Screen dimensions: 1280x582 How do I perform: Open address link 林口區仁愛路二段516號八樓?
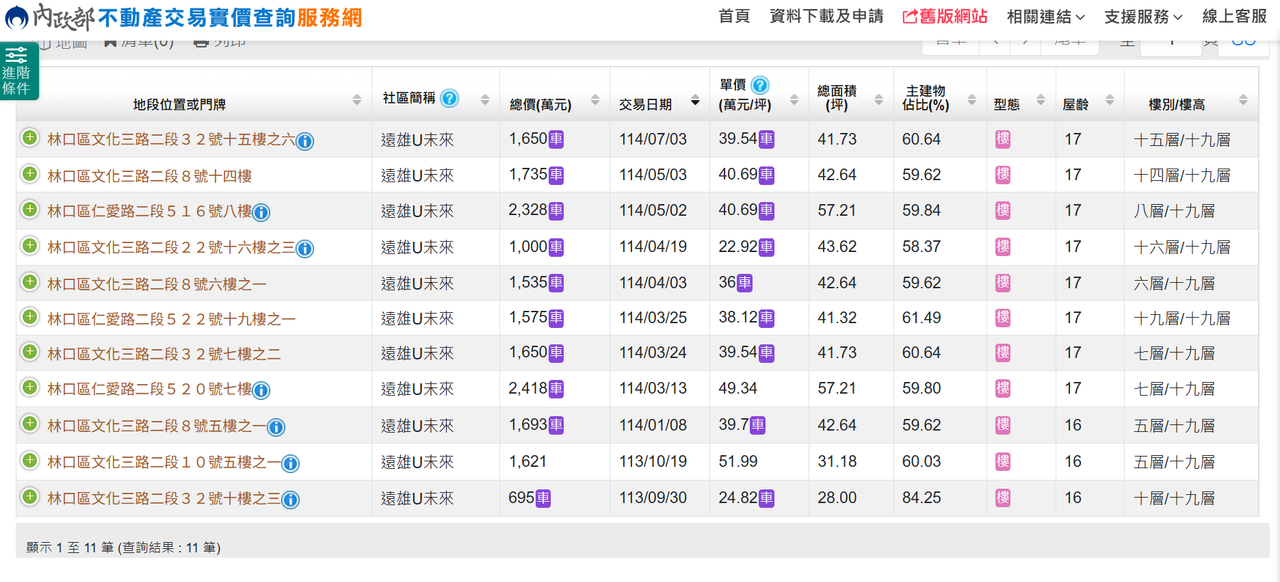(149, 212)
